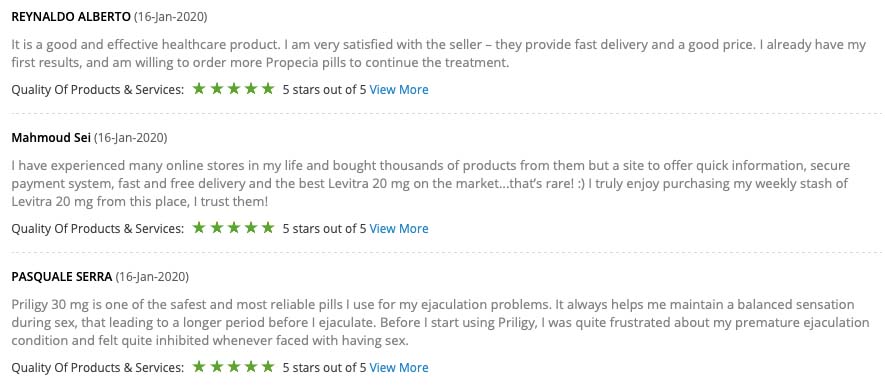Viewport: 885px width, 387px height.
Task: Select reviewer name REYNALDO ALBERTO
Action: pyautogui.click(x=71, y=17)
